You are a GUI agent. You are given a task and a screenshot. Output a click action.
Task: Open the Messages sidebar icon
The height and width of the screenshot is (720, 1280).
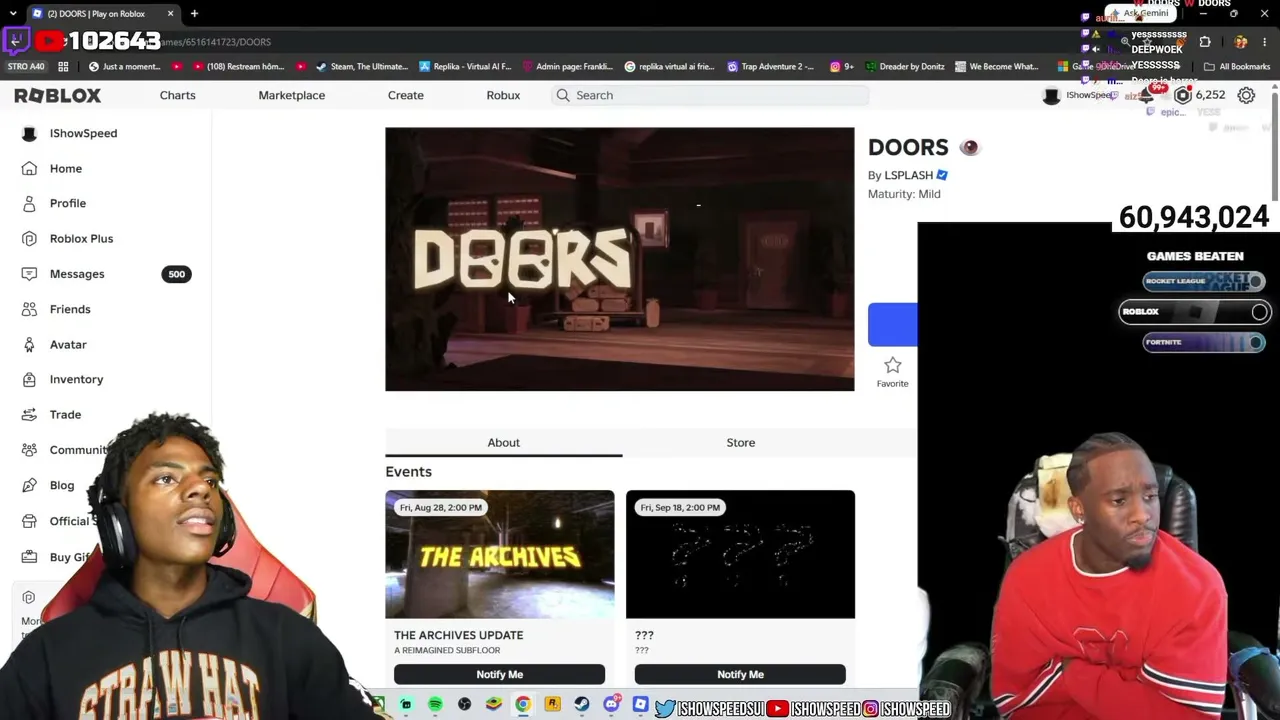tap(29, 274)
